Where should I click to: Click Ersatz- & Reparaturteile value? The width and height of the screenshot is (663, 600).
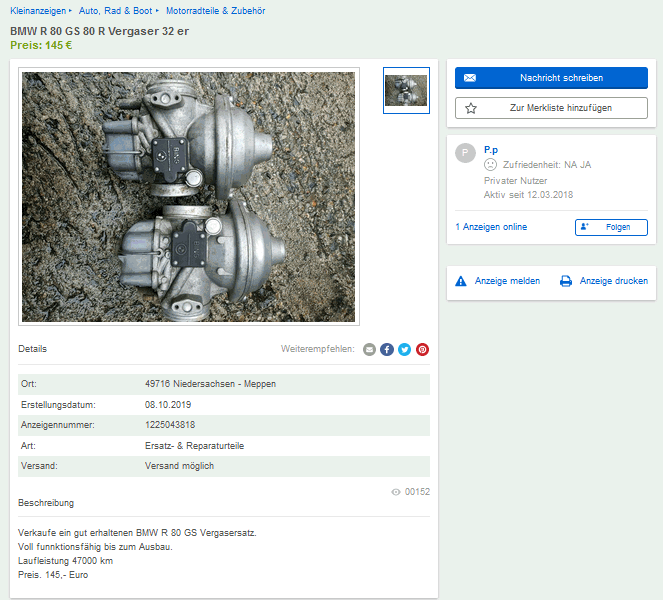coord(195,446)
